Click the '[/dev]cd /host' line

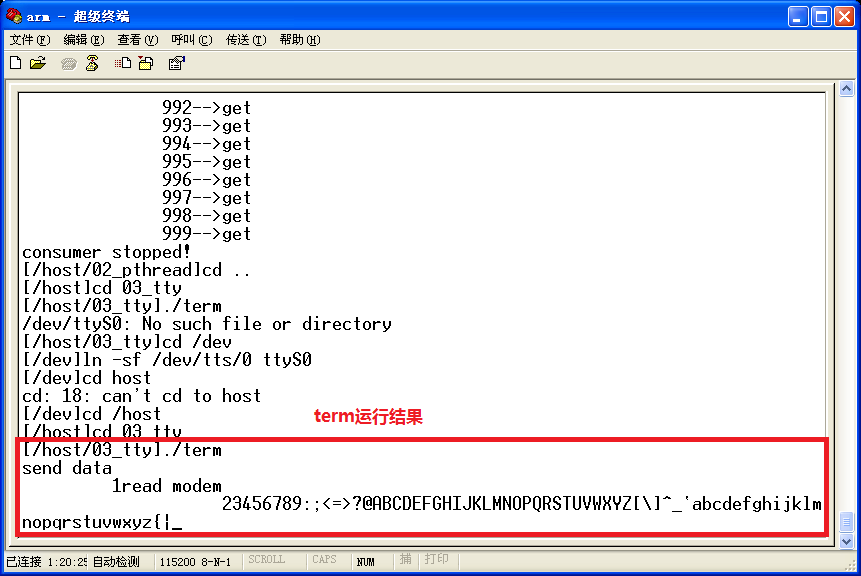click(92, 414)
